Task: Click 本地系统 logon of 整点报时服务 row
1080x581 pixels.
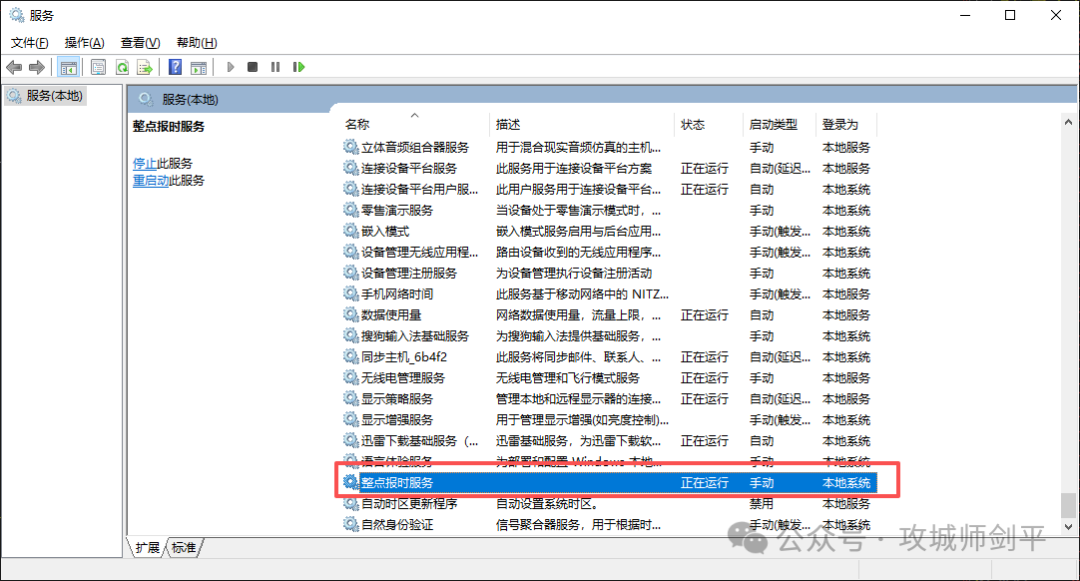Action: pos(847,483)
